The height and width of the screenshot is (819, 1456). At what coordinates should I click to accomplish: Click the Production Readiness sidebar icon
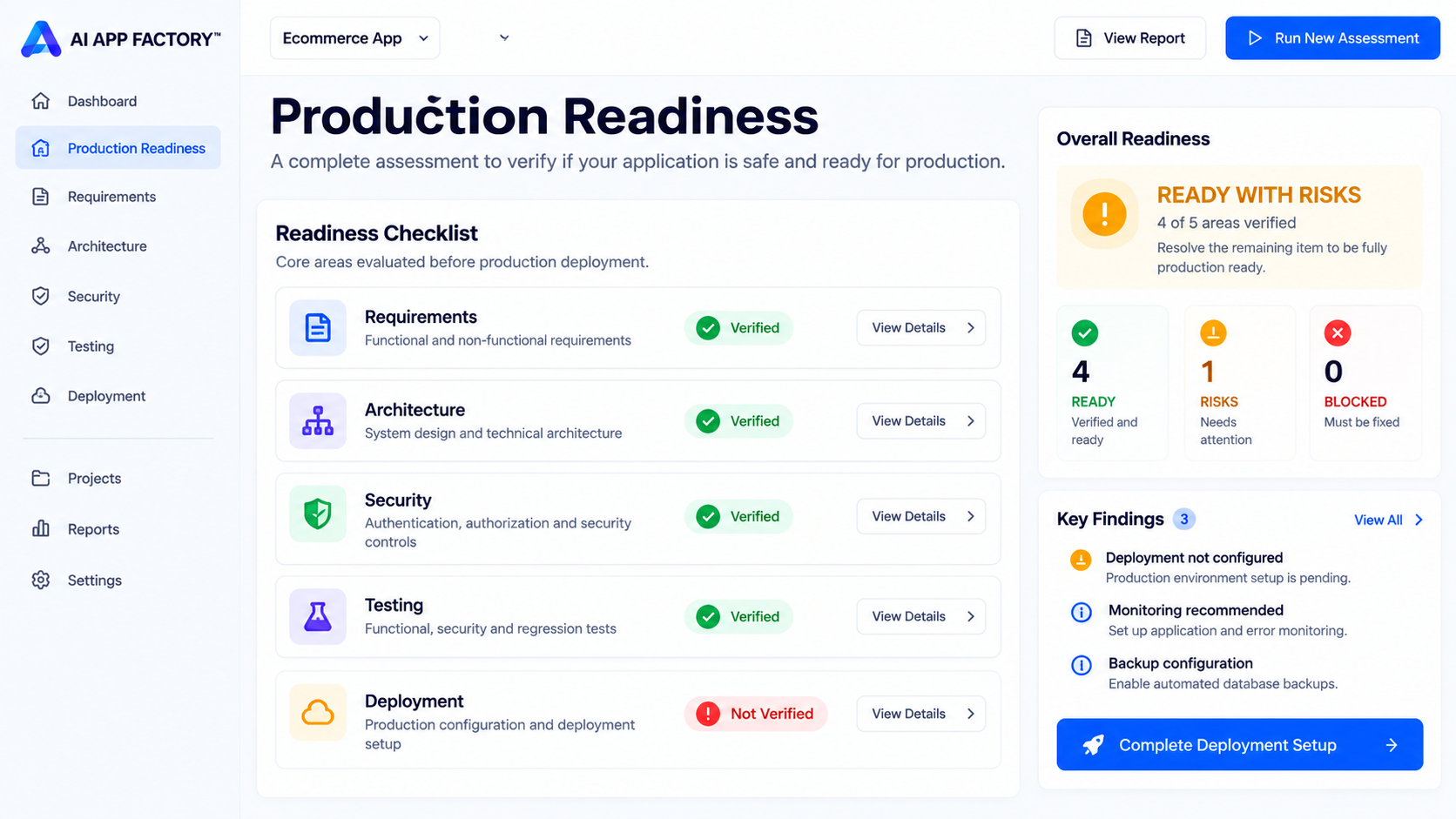pos(41,148)
